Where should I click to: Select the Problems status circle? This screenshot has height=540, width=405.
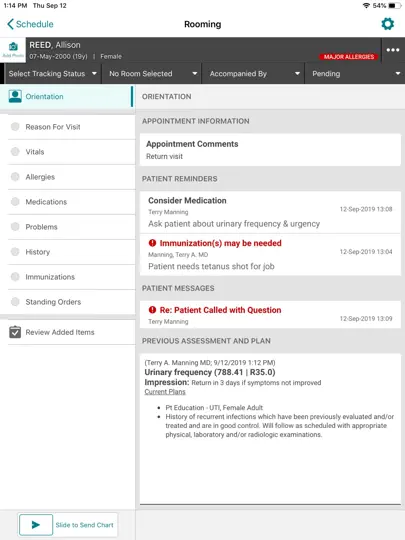(x=15, y=227)
